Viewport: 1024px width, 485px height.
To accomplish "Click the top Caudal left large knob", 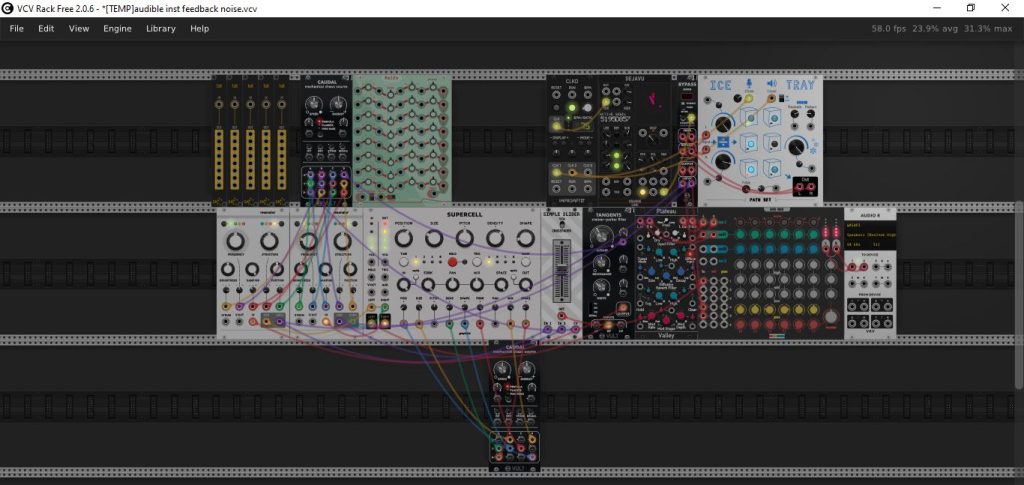I will click(x=314, y=103).
